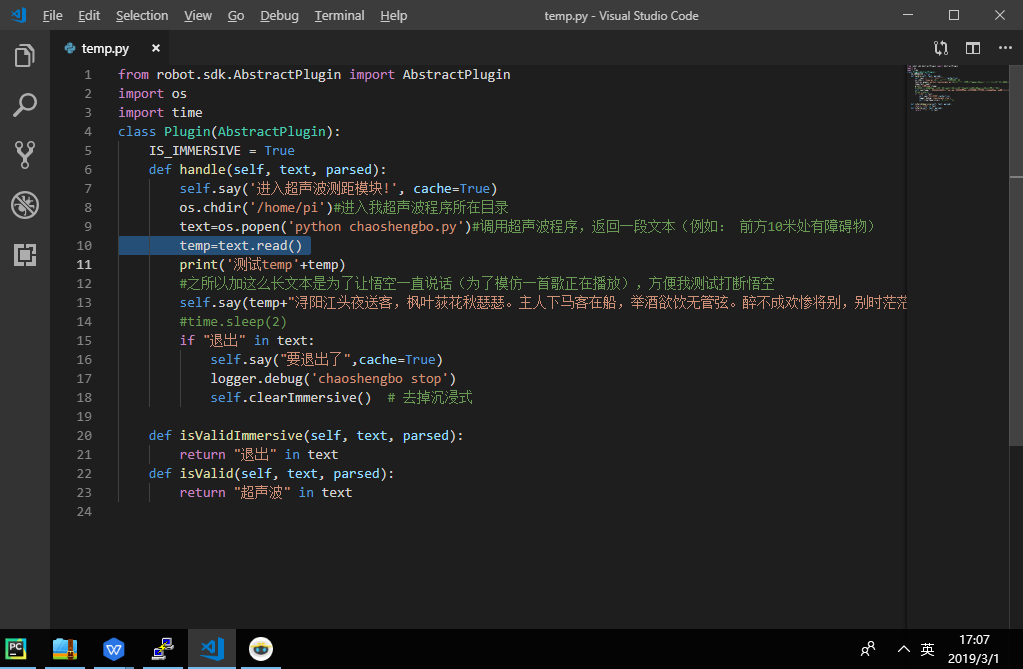Switch keyboard input language indicator 英
The width and height of the screenshot is (1023, 669).
[926, 649]
